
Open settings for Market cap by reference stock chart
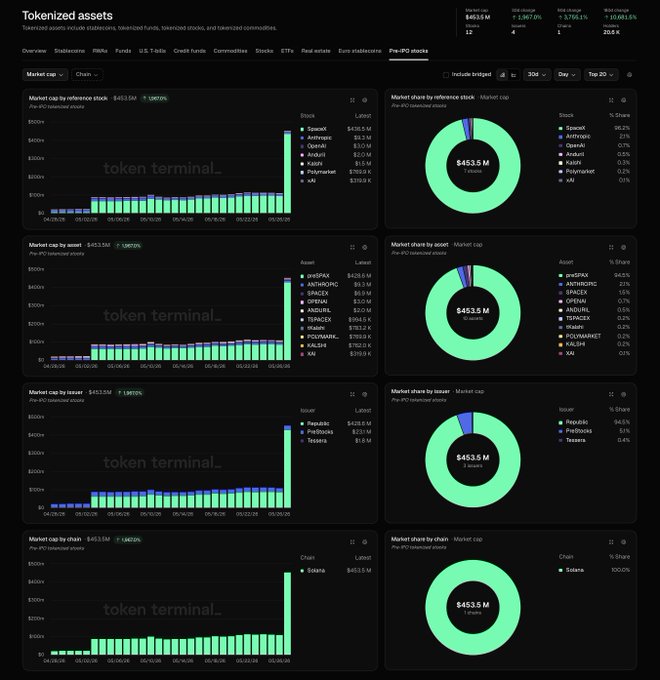[365, 100]
